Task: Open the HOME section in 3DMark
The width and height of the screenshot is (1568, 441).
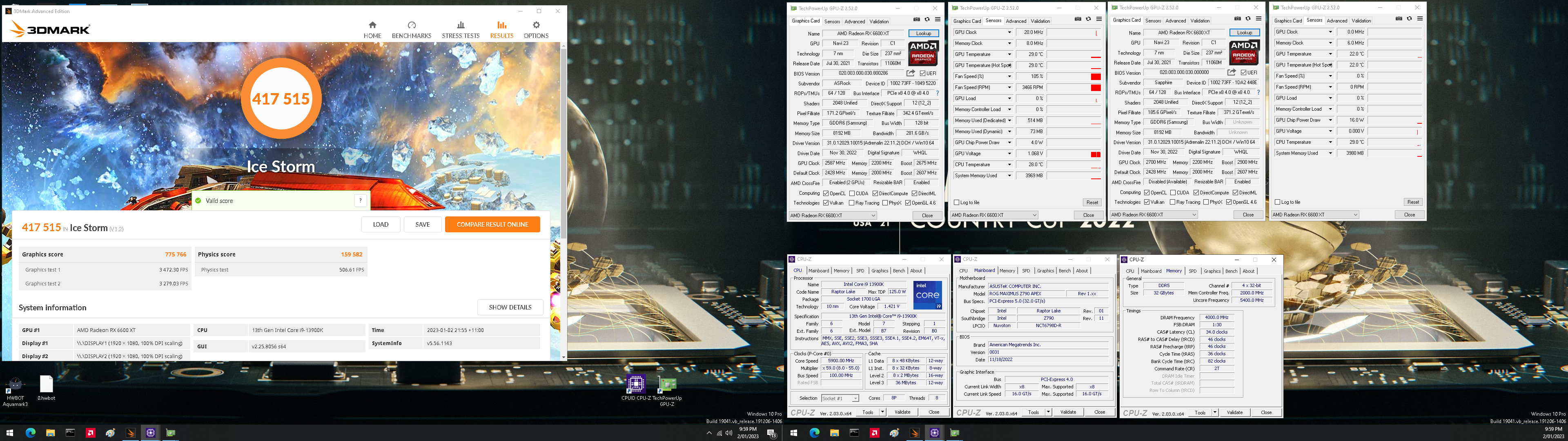Action: click(372, 30)
